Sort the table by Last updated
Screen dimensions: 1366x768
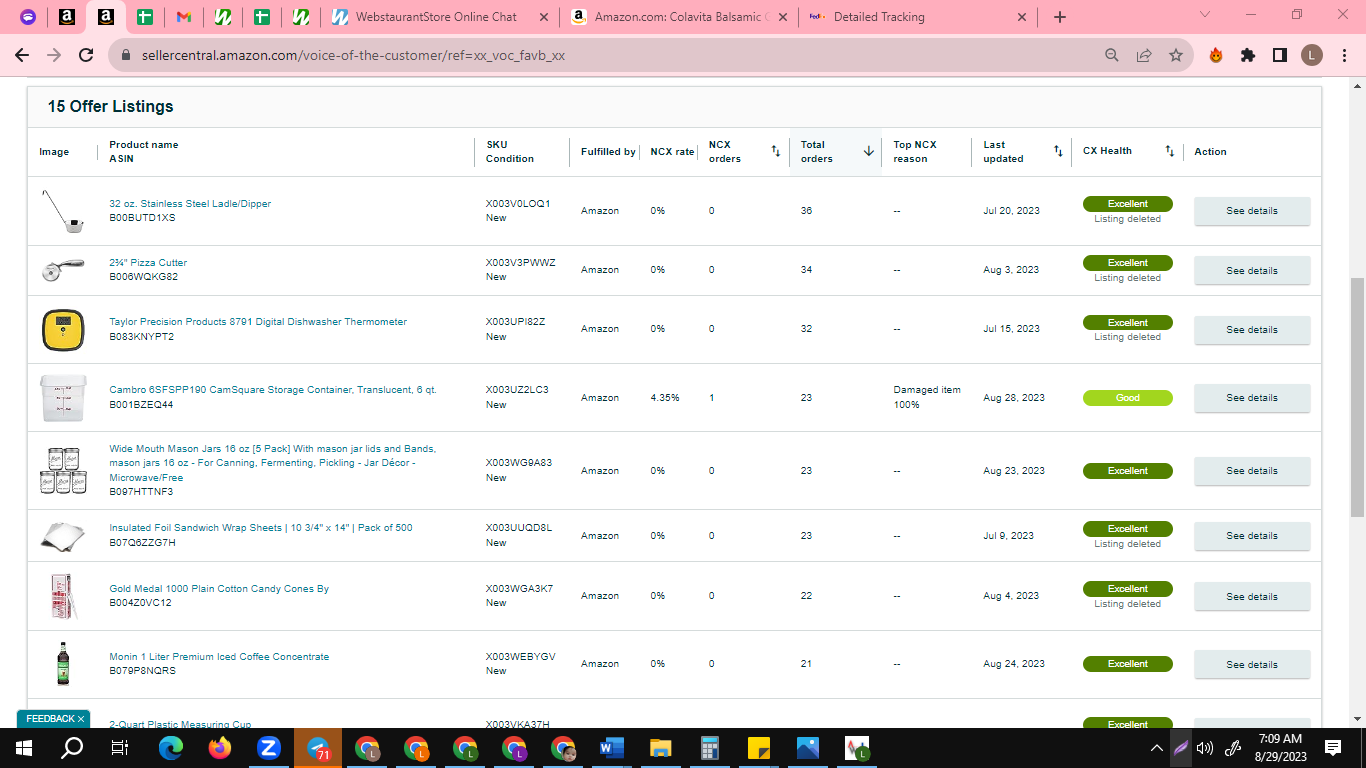[1058, 152]
